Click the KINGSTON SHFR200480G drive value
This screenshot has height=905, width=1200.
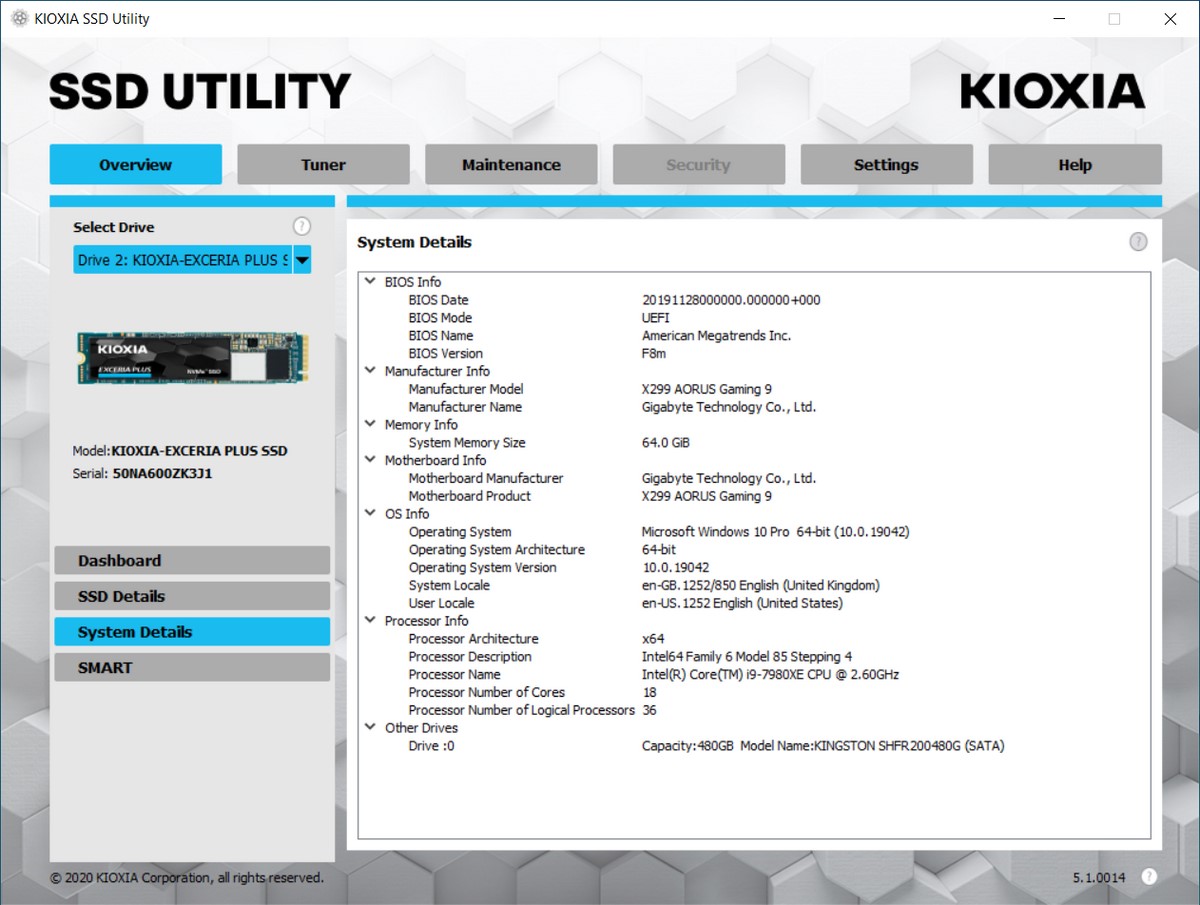tap(823, 746)
